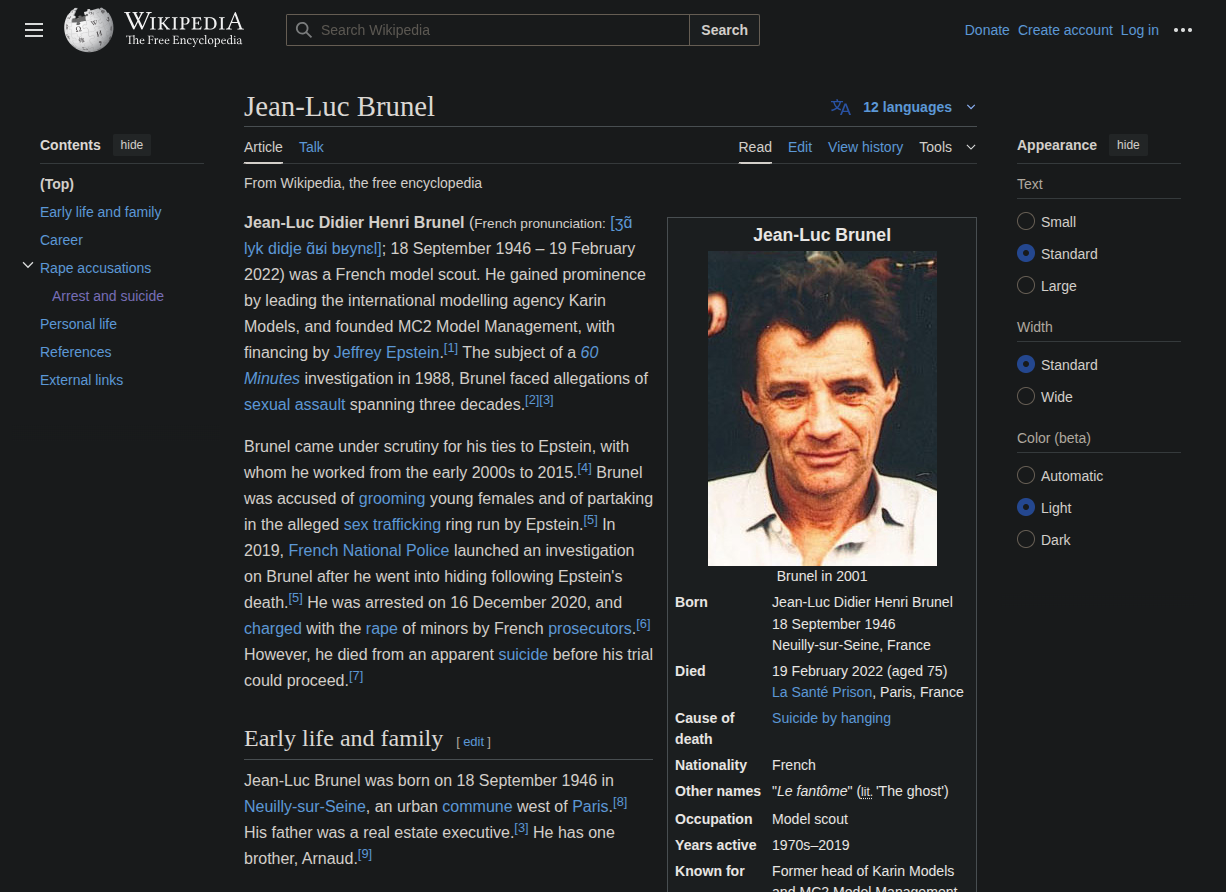1226x892 pixels.
Task: Go to External links in contents
Action: tap(81, 380)
